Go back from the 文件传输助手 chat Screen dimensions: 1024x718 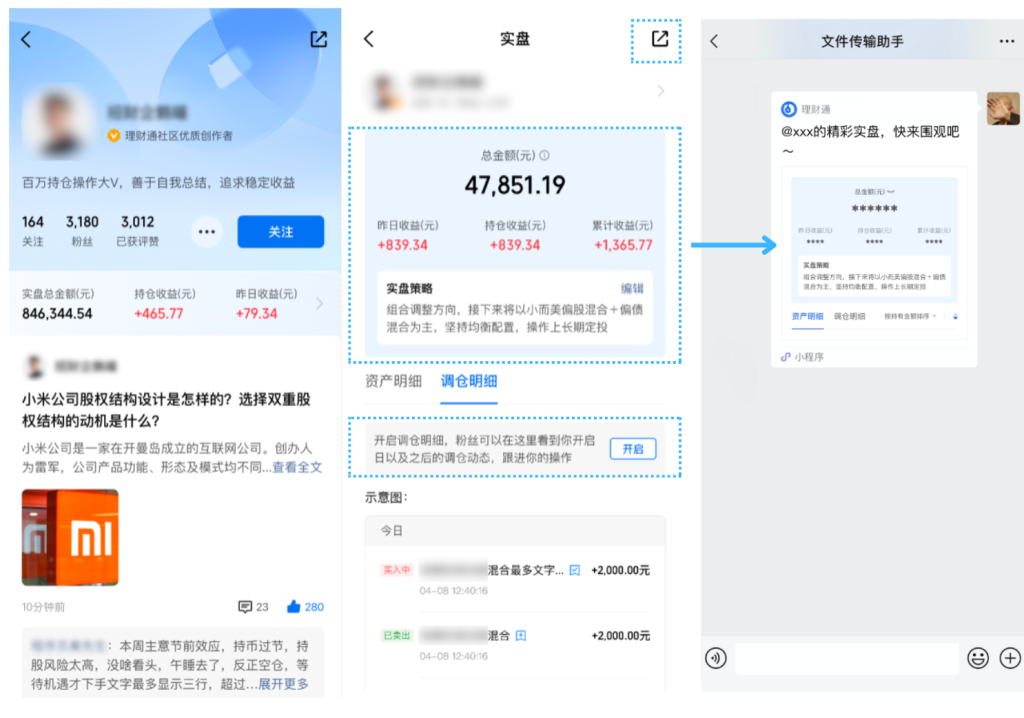click(x=714, y=41)
